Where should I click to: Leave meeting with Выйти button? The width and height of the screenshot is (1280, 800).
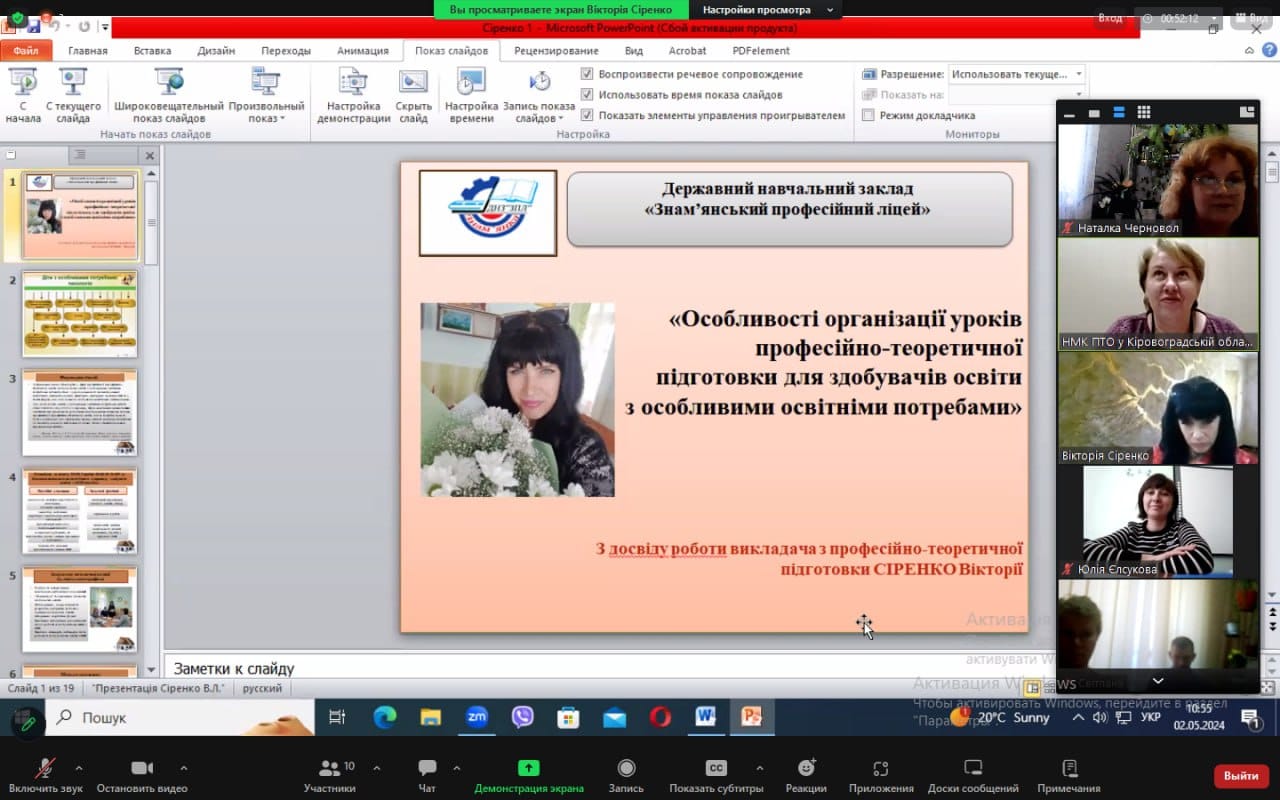(1241, 776)
